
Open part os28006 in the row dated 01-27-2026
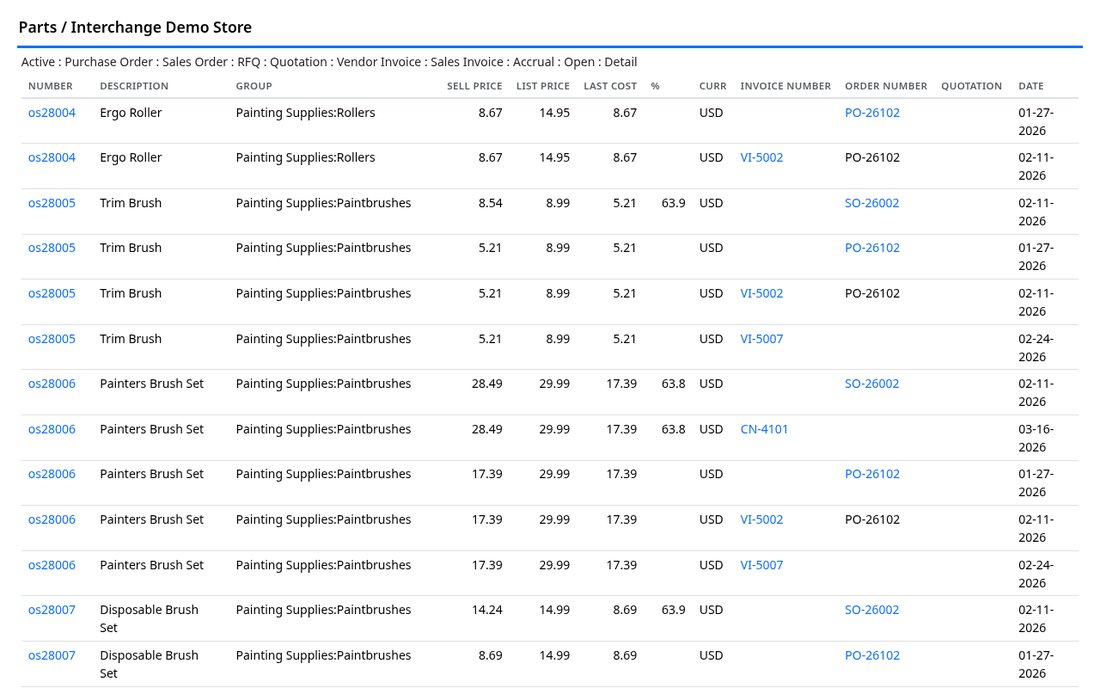tap(52, 475)
